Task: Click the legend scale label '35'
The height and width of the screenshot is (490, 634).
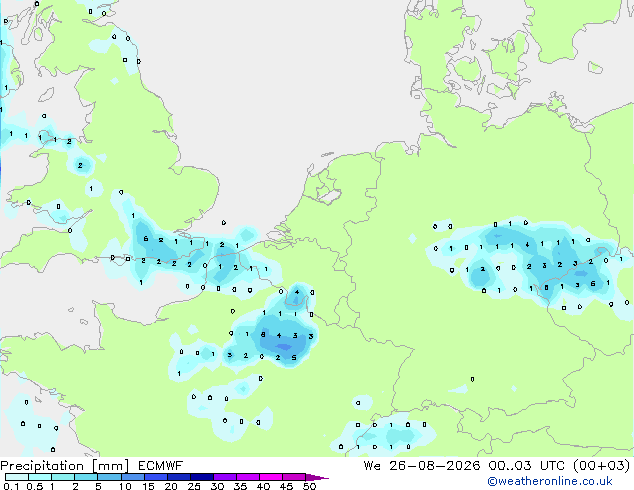Action: (x=240, y=486)
